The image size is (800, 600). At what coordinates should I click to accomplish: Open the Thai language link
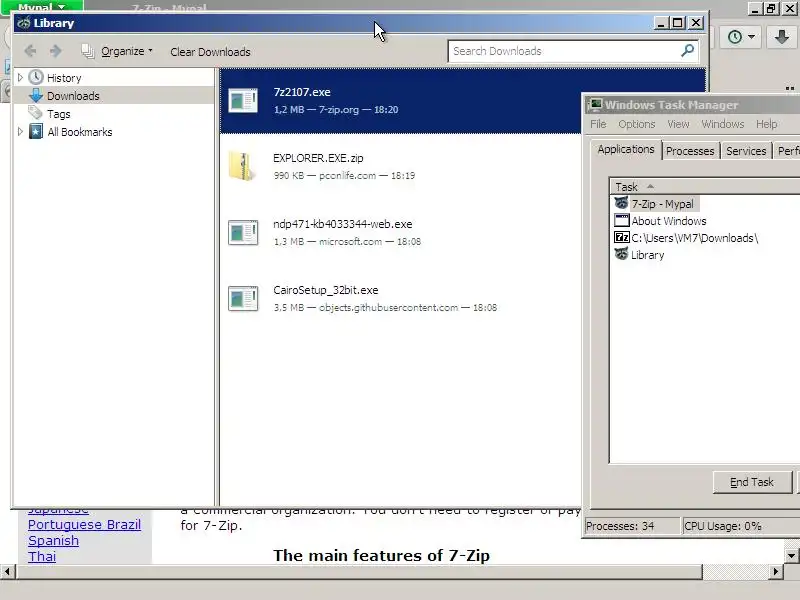[x=42, y=557]
